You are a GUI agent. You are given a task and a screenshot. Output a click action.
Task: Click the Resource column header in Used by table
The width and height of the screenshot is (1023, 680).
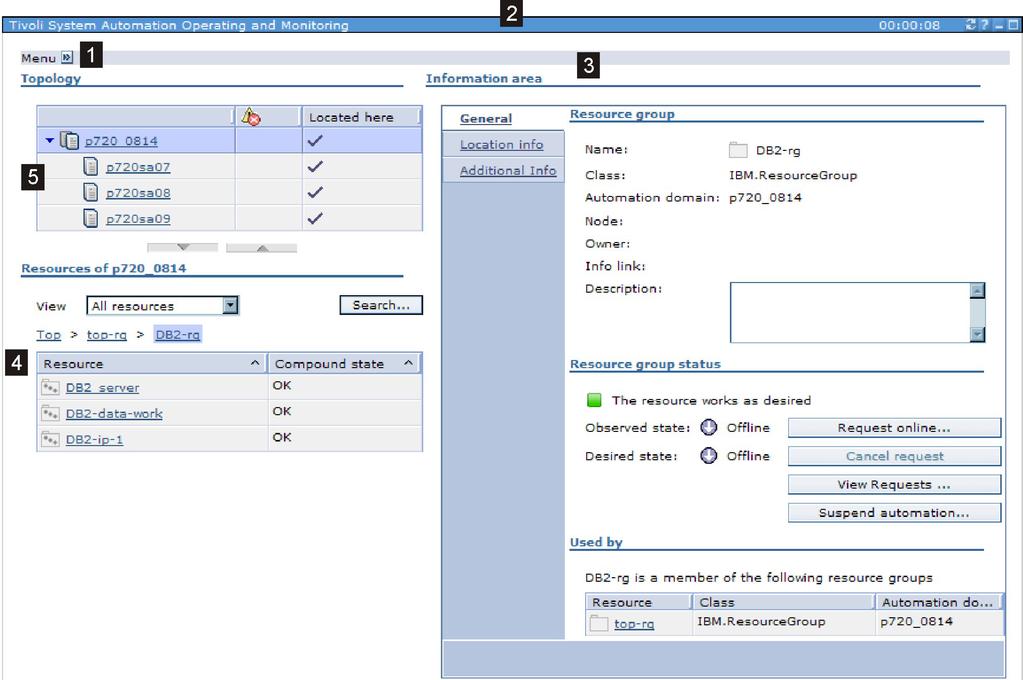(x=638, y=602)
